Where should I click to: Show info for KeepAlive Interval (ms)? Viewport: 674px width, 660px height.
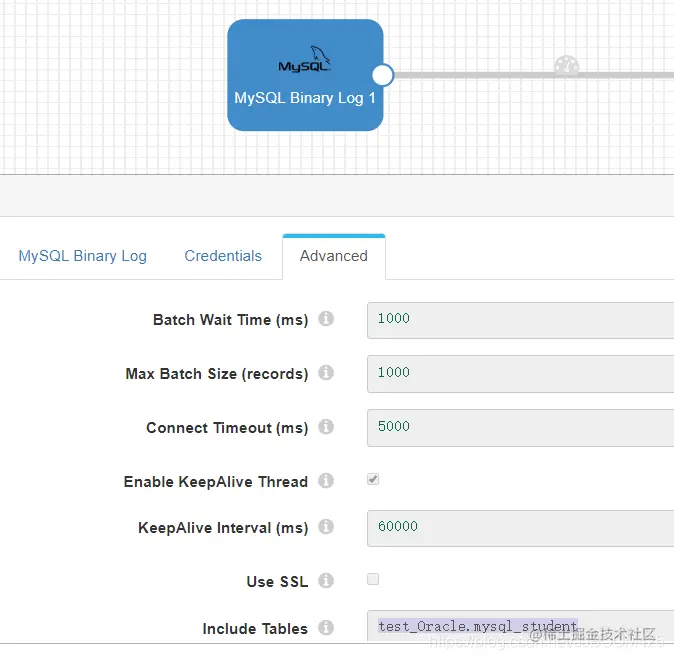(x=326, y=527)
